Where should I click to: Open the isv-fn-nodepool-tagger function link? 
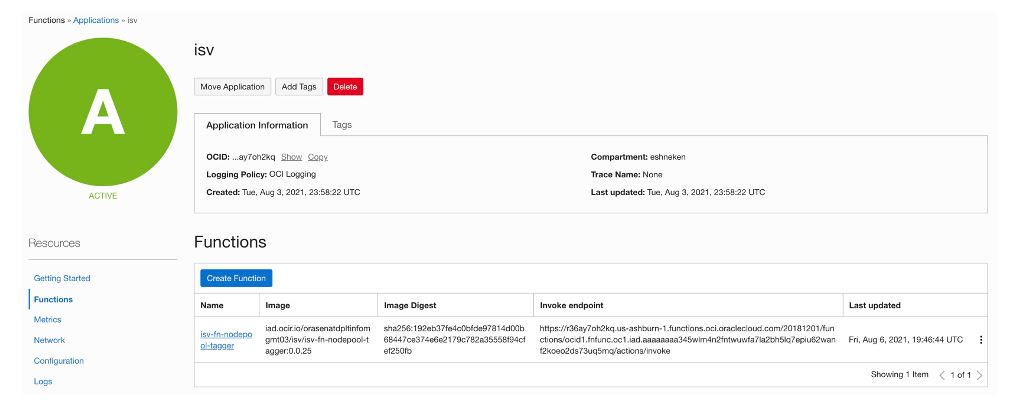pyautogui.click(x=225, y=340)
